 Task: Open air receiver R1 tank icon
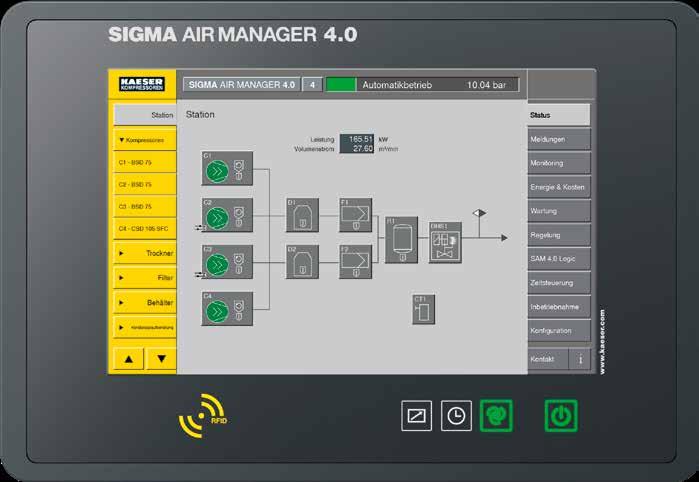[x=402, y=240]
